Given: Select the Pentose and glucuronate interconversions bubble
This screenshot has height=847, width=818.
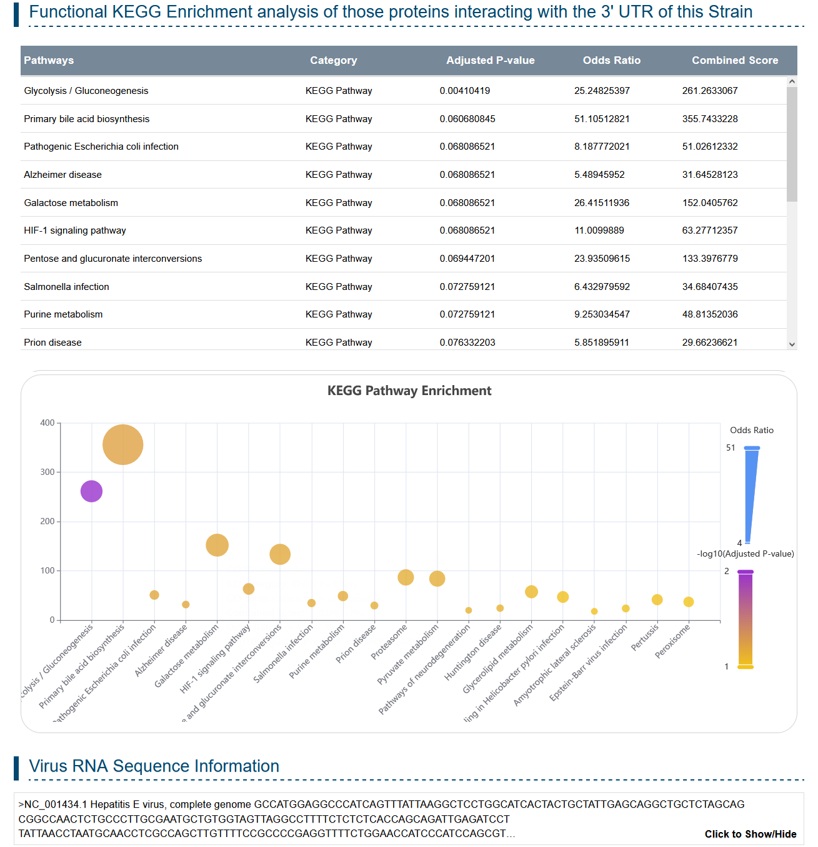Looking at the screenshot, I should (x=280, y=554).
